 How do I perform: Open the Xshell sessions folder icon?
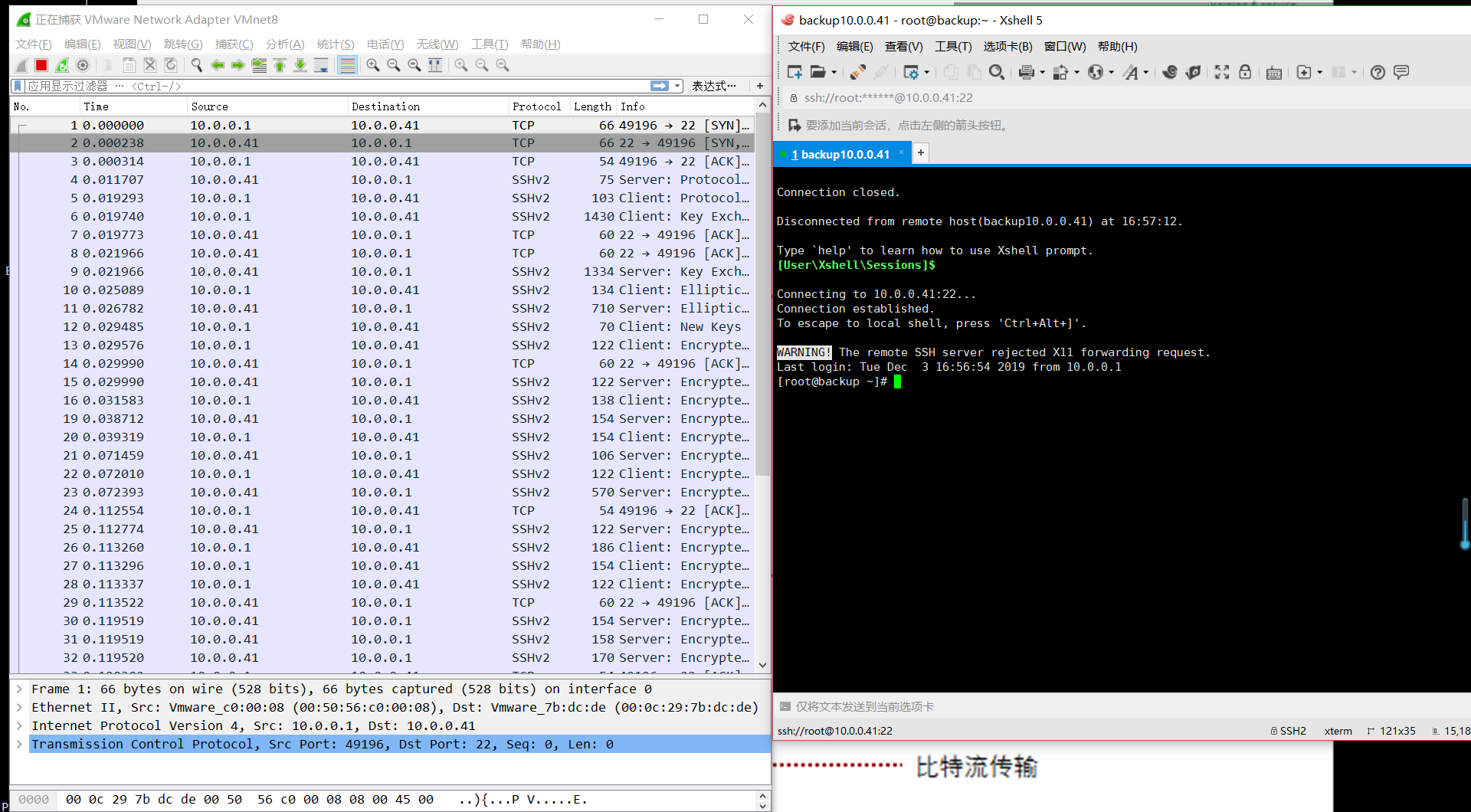point(818,72)
